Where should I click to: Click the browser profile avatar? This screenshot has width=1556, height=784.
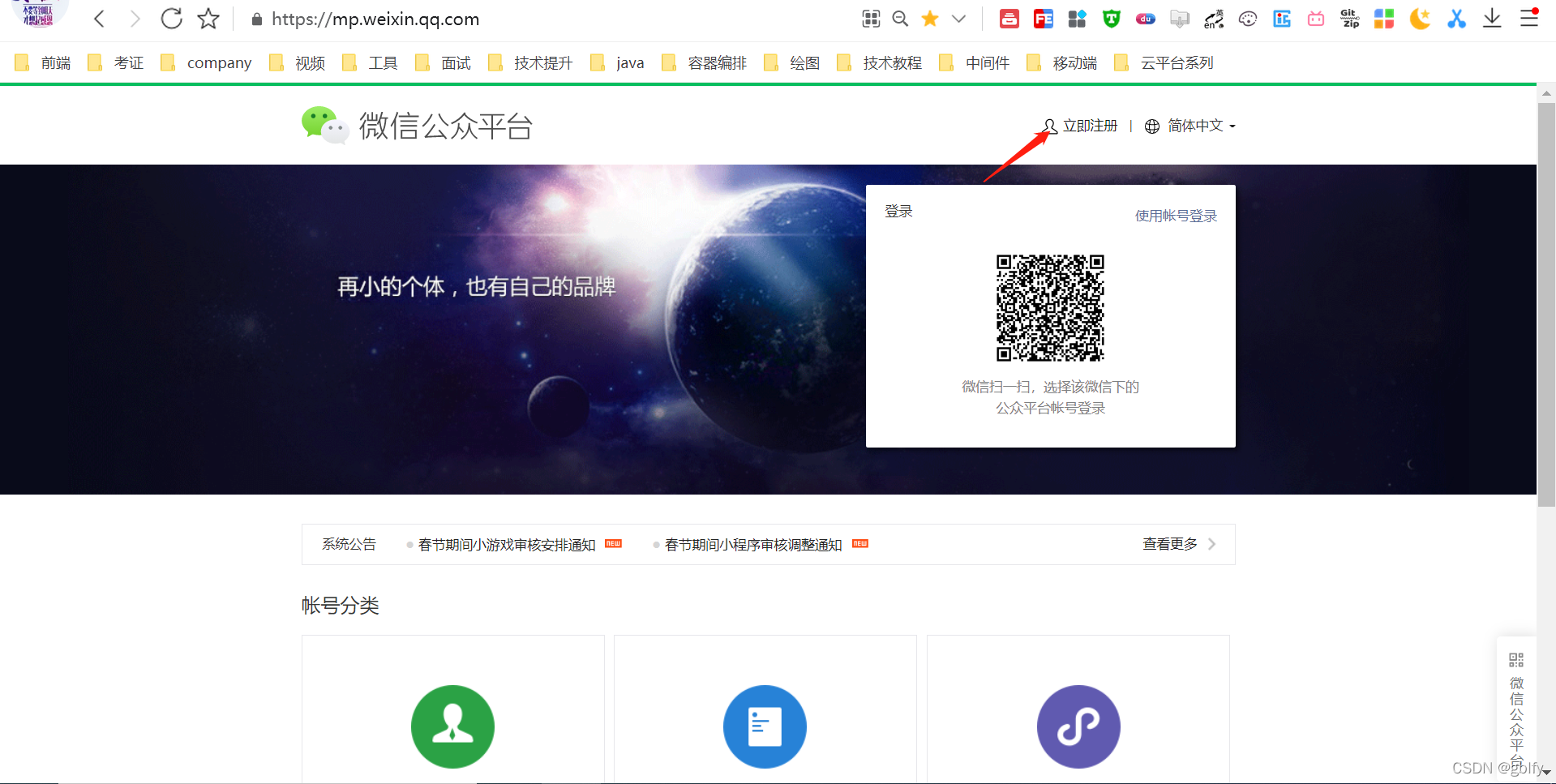[x=38, y=13]
